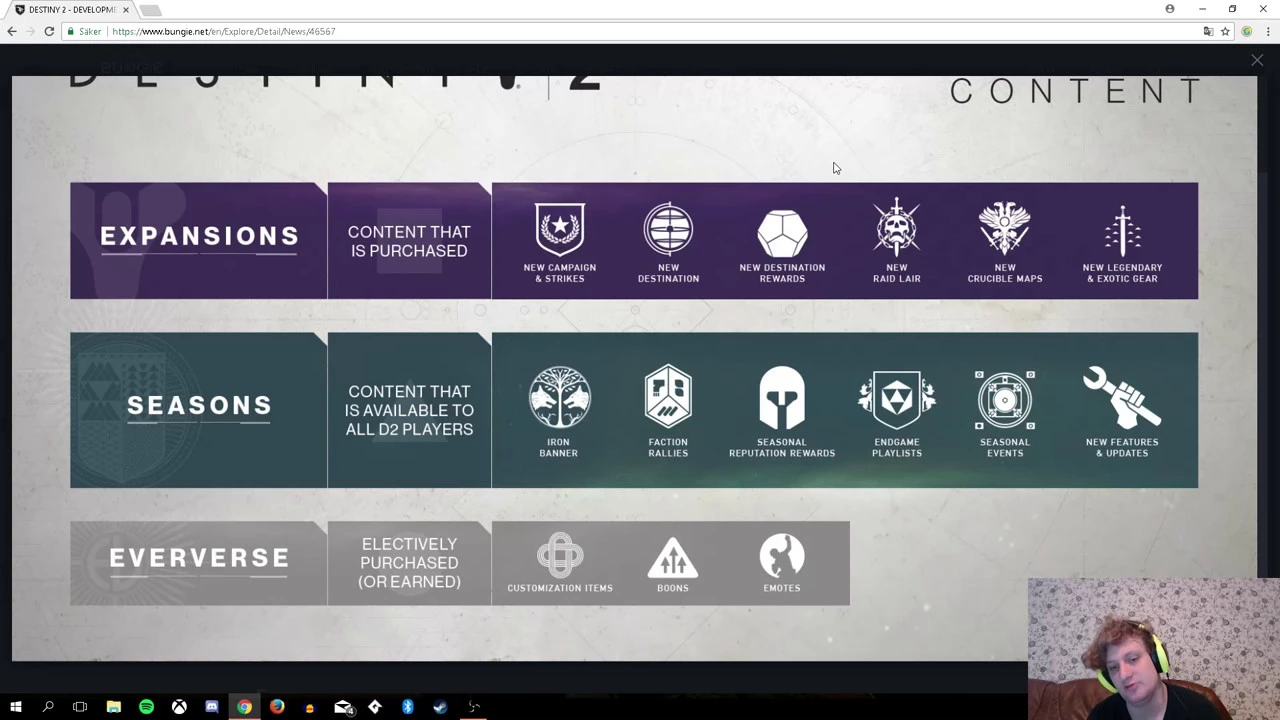Switch to Chrome in the taskbar
The width and height of the screenshot is (1280, 720).
(244, 707)
